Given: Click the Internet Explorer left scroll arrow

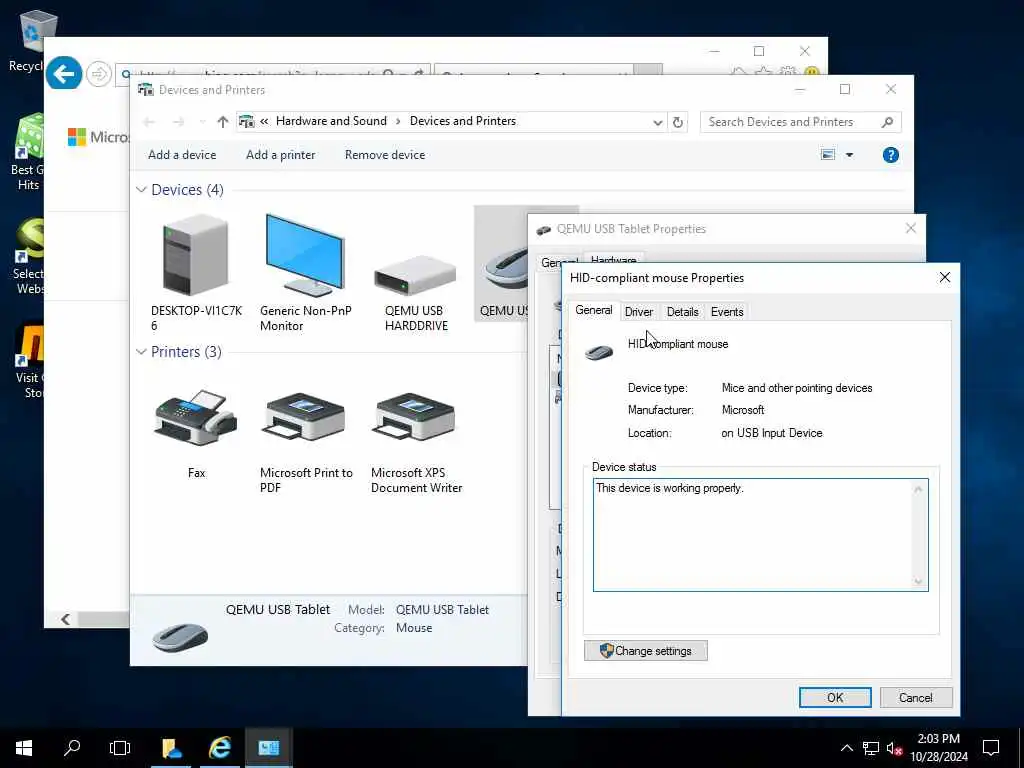Looking at the screenshot, I should [65, 619].
